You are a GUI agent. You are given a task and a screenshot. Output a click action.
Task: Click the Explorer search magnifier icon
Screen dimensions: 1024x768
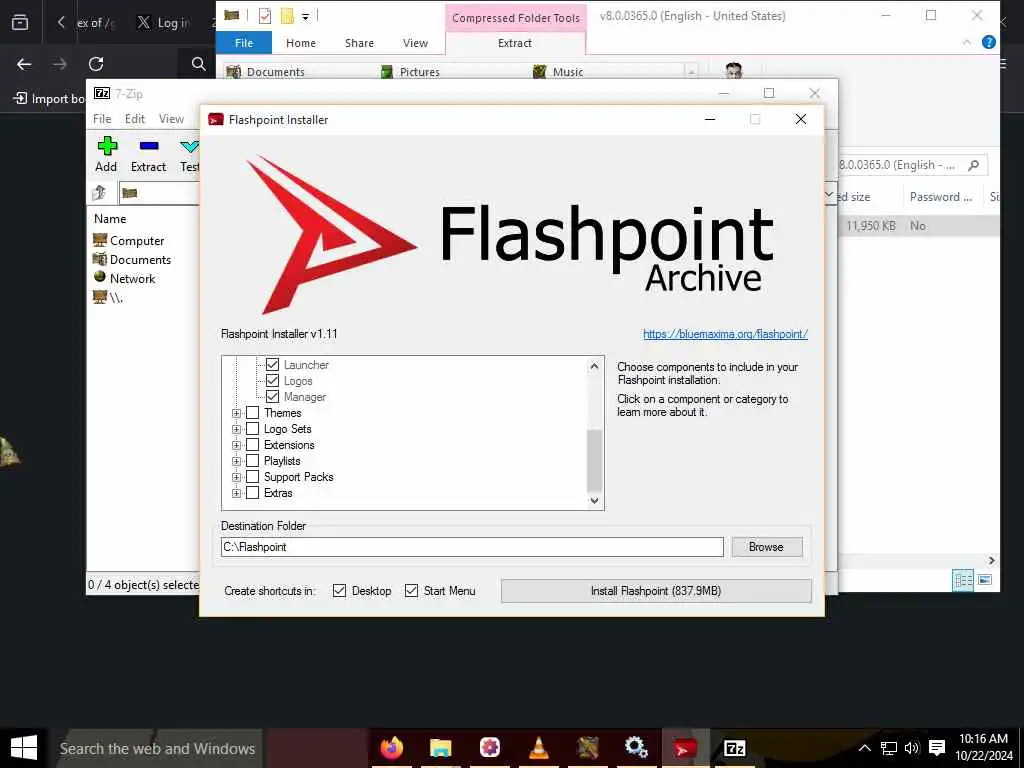974,165
